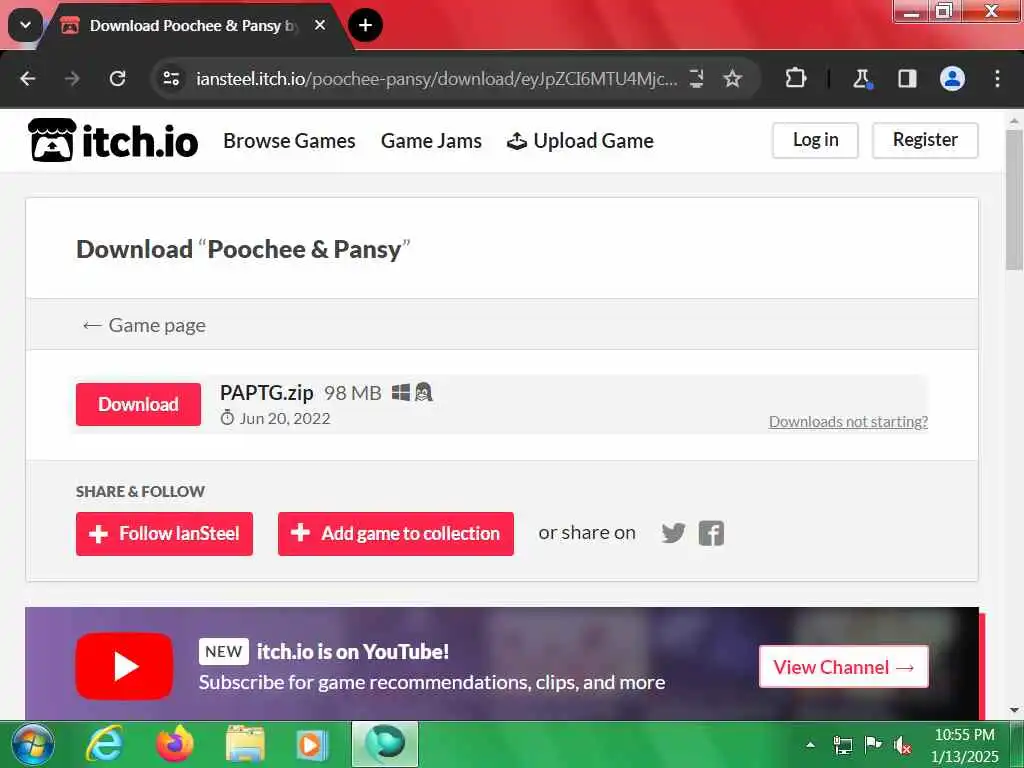Screen dimensions: 1024x768
Task: Click the 98 MB file size text
Action: coord(353,393)
